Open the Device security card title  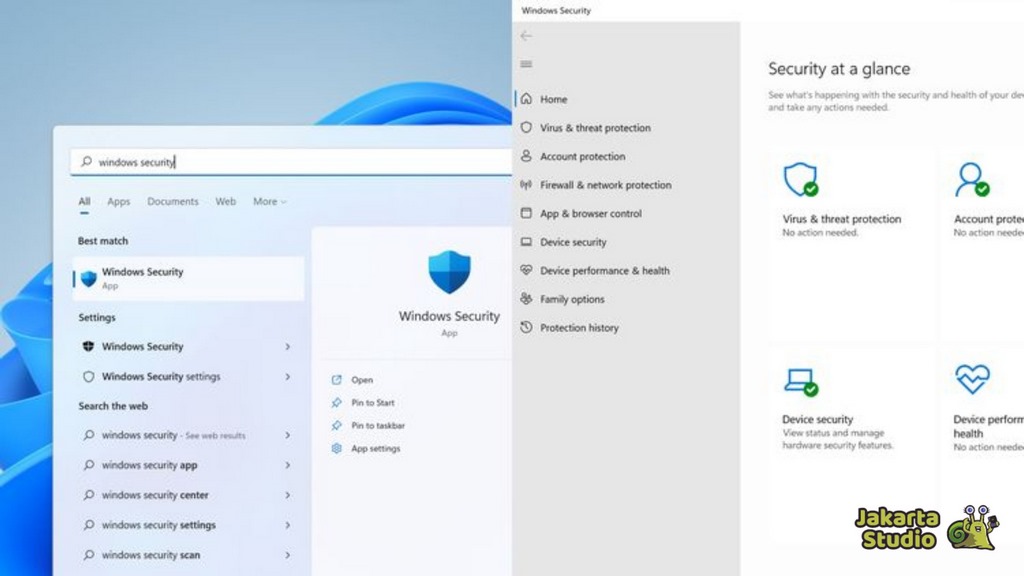click(x=818, y=419)
